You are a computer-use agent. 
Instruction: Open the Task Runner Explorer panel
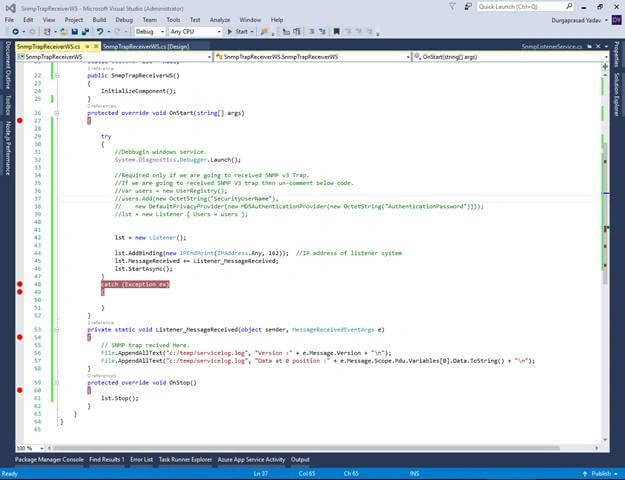(x=185, y=460)
